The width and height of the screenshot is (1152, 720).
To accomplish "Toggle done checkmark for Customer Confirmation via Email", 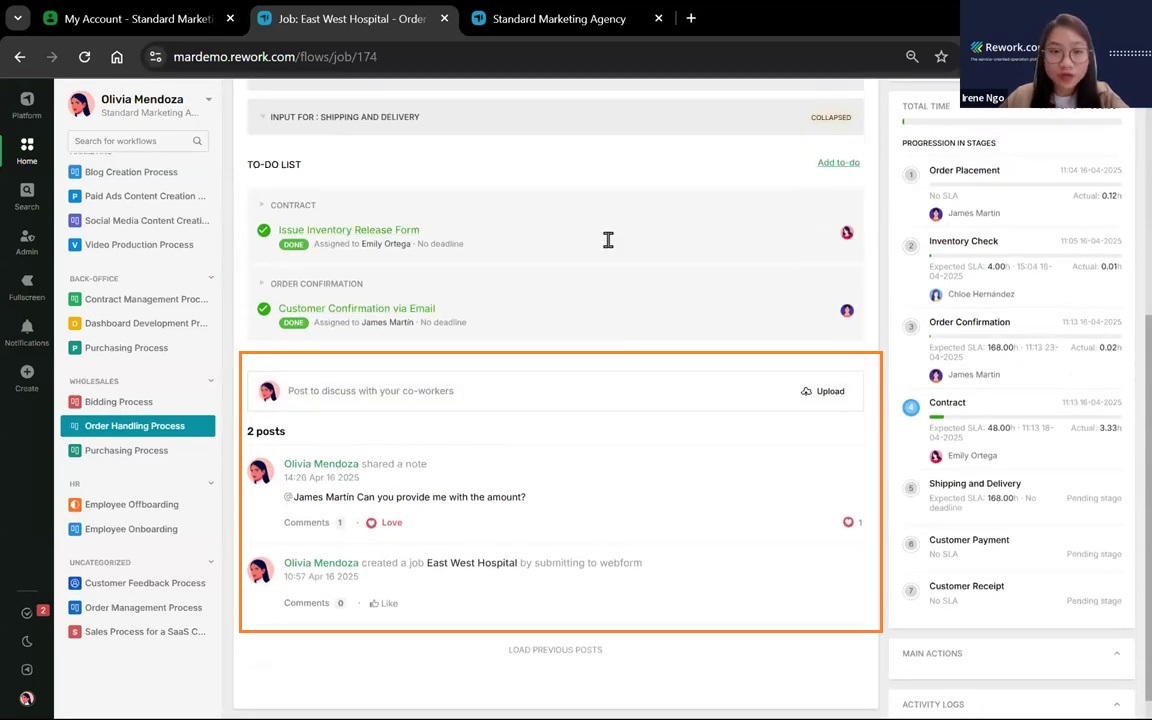I will [264, 309].
